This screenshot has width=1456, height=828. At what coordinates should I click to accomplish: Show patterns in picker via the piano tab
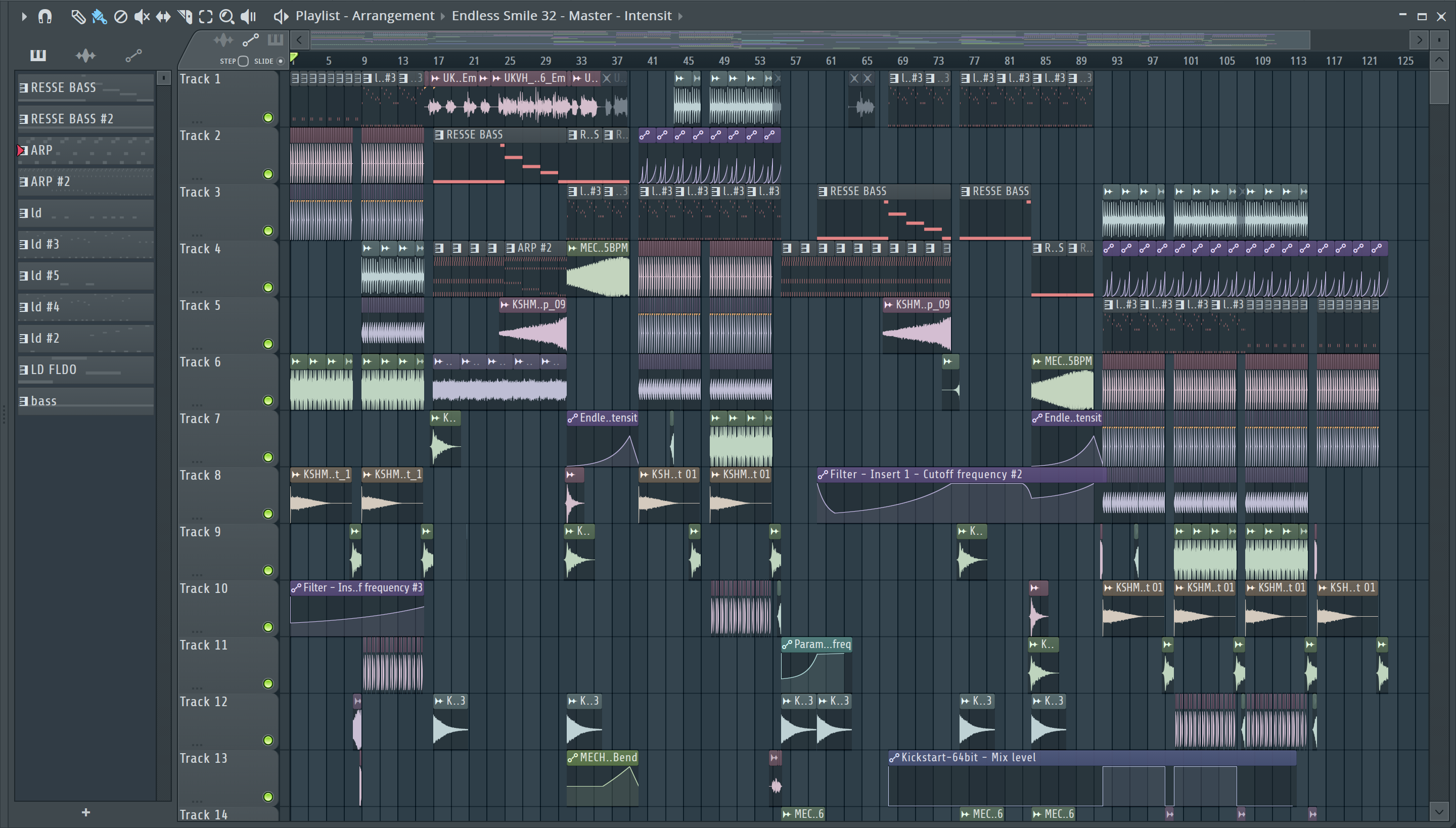(x=38, y=55)
